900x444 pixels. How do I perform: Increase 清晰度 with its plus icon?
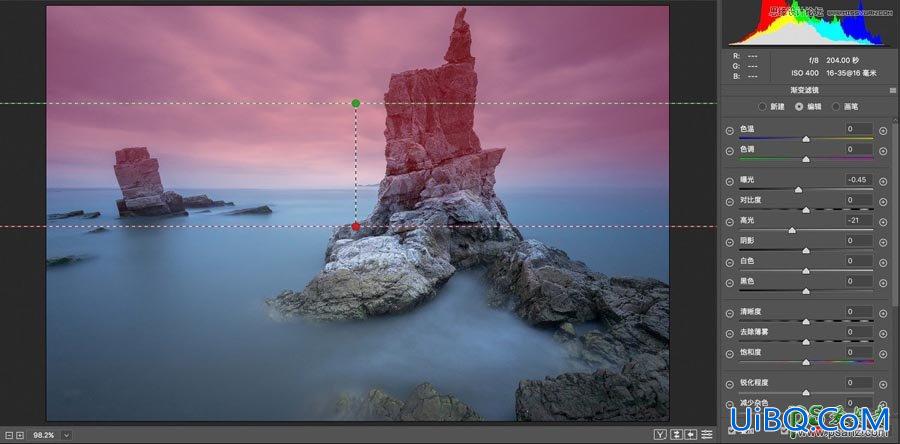click(883, 313)
